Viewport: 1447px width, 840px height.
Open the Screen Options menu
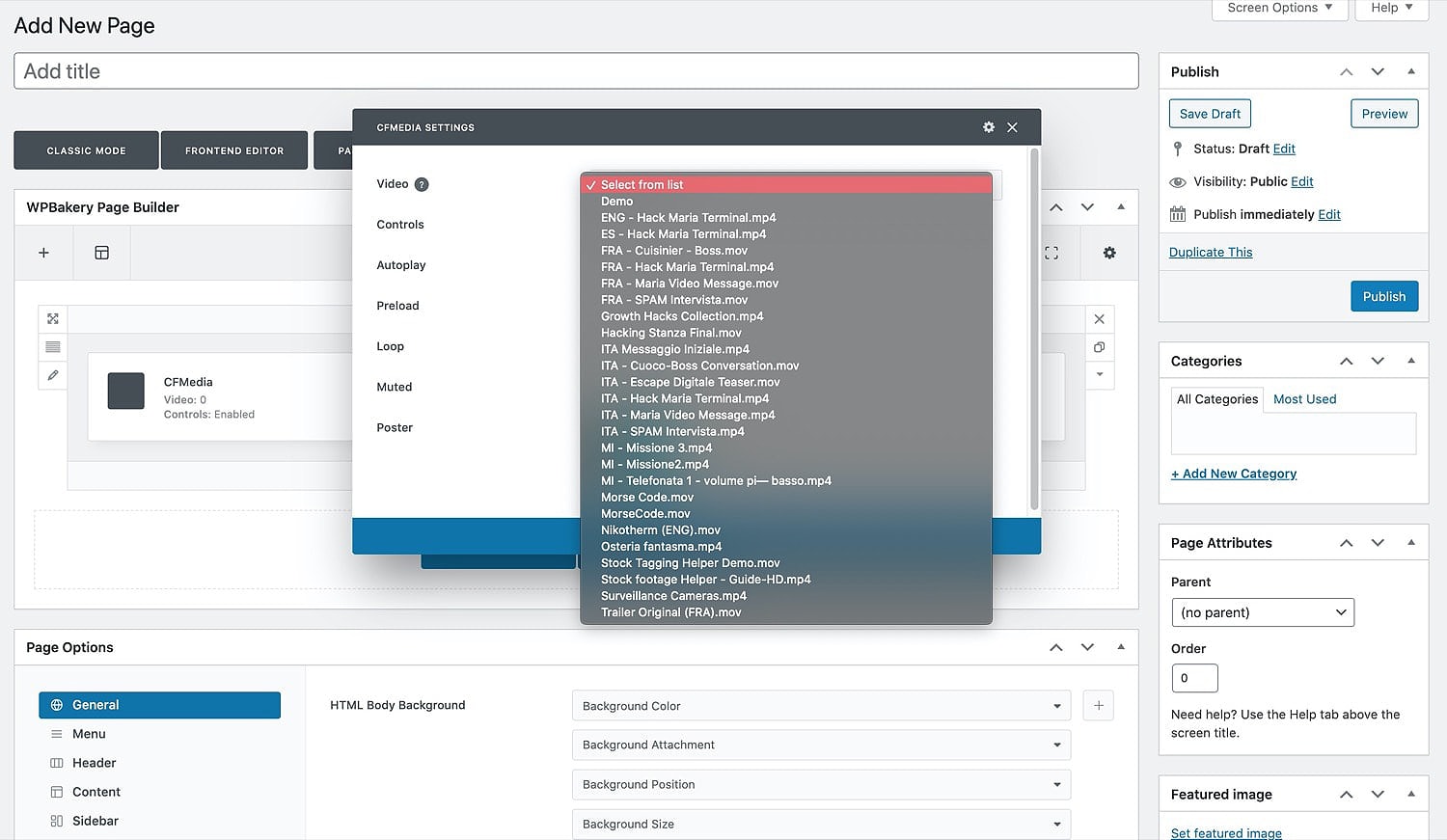click(x=1279, y=8)
